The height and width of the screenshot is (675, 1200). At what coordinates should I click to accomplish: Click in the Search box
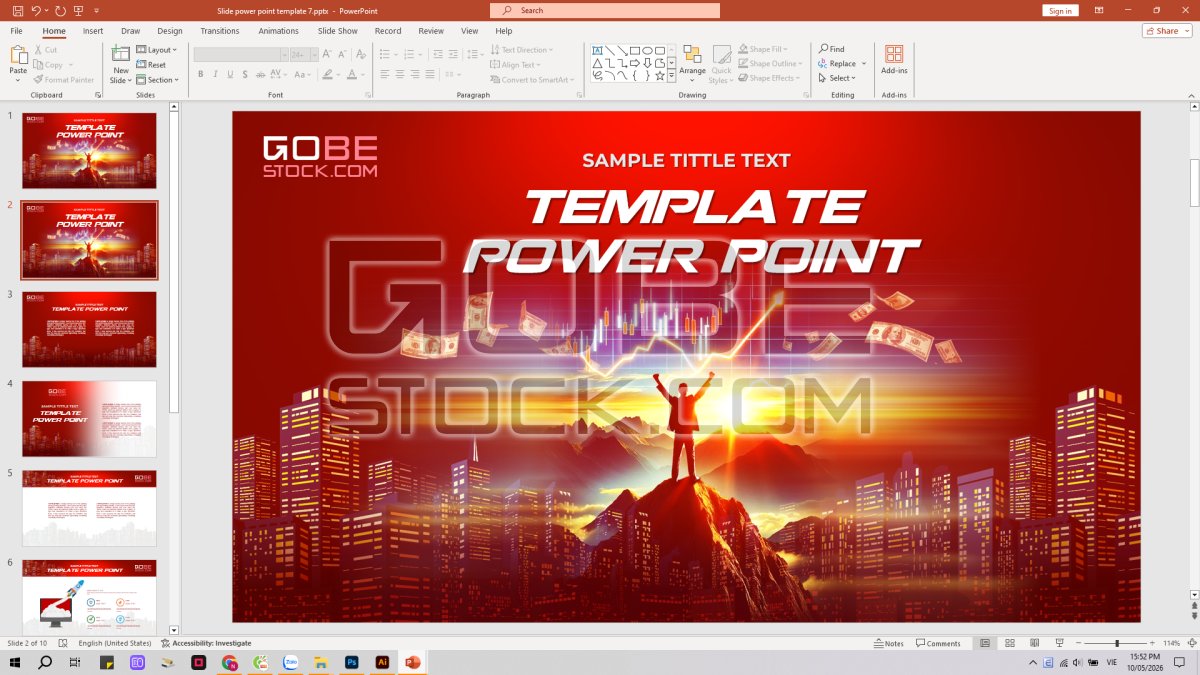pyautogui.click(x=605, y=10)
